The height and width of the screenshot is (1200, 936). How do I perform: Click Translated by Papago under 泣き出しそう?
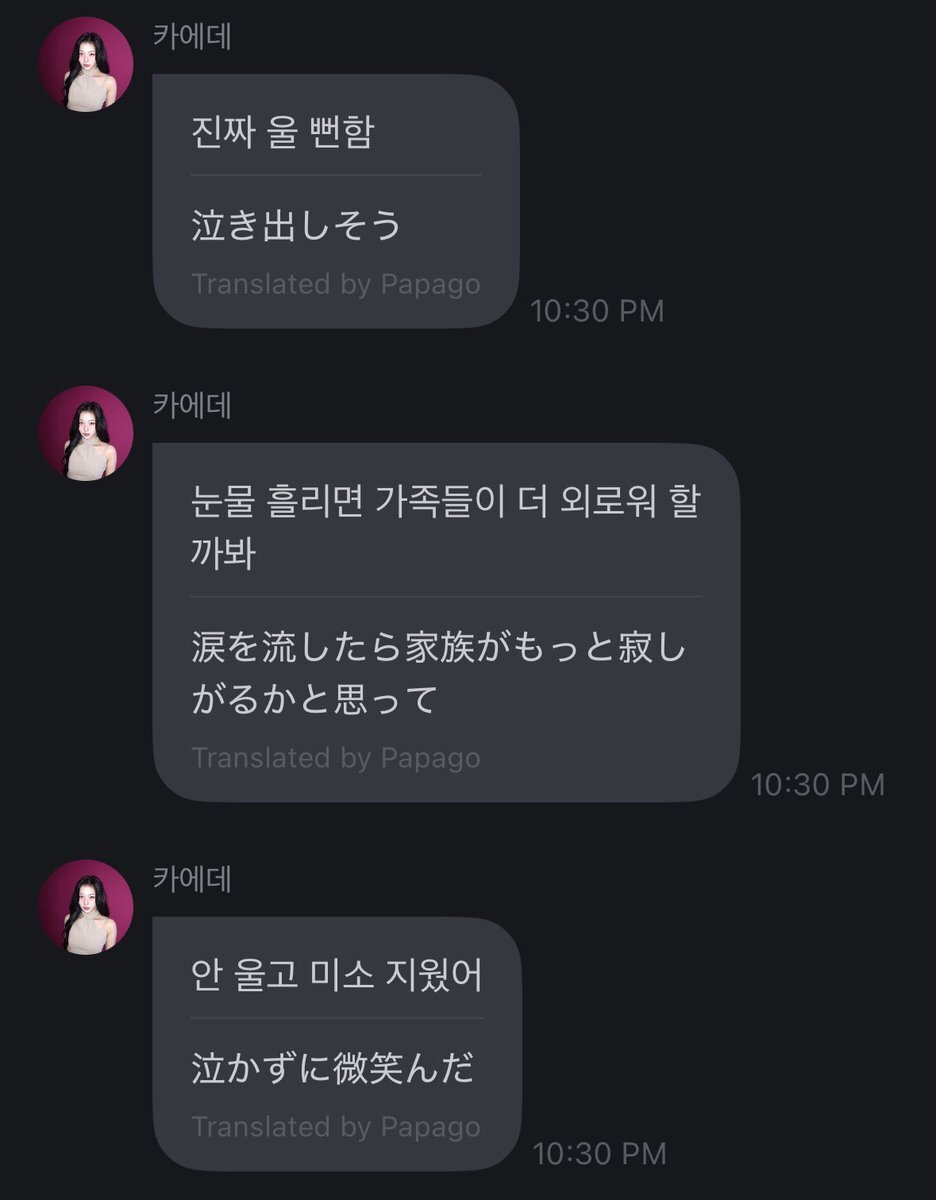click(x=335, y=285)
